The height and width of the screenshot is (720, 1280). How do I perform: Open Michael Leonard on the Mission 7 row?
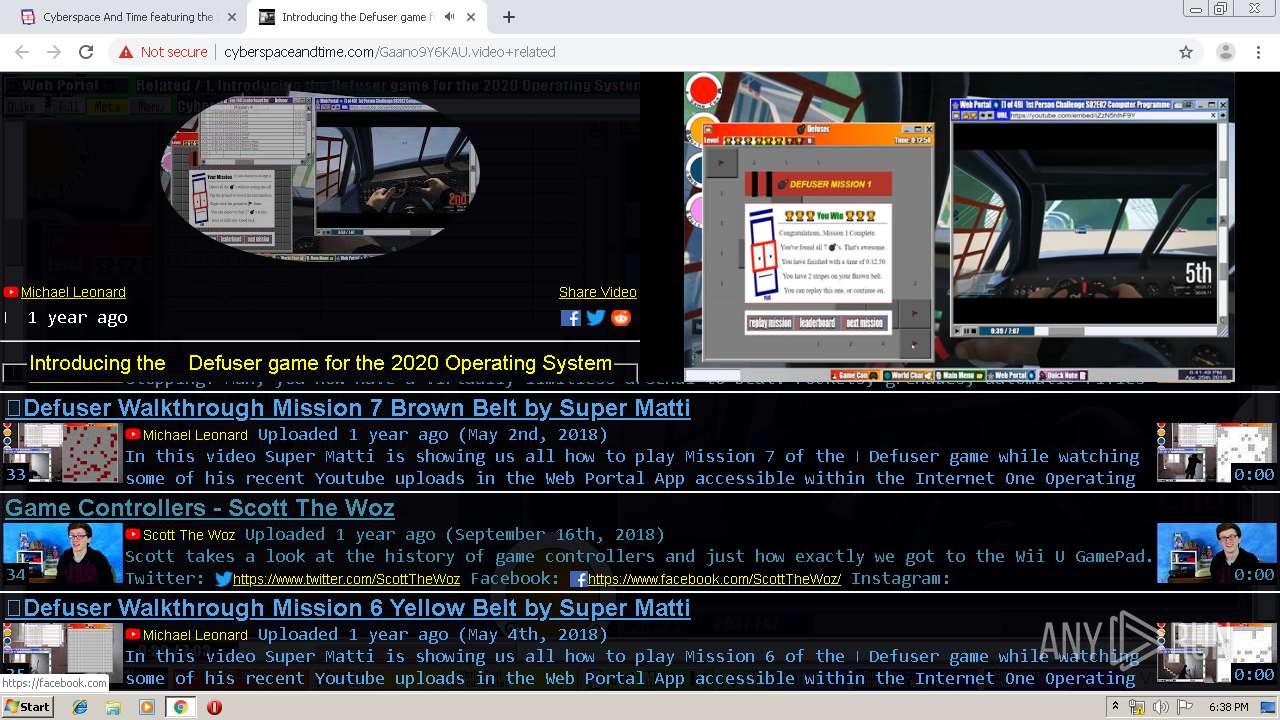(x=195, y=435)
